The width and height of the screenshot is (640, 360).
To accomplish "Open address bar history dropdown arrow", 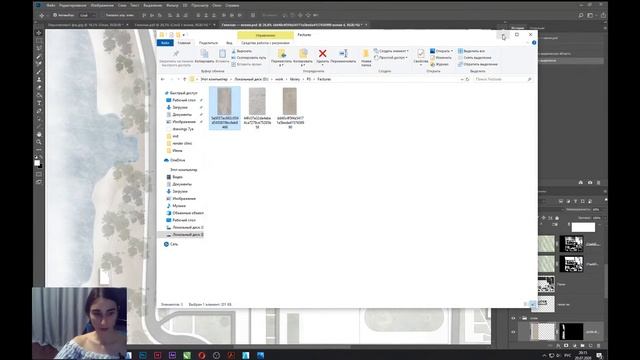I will point(462,79).
